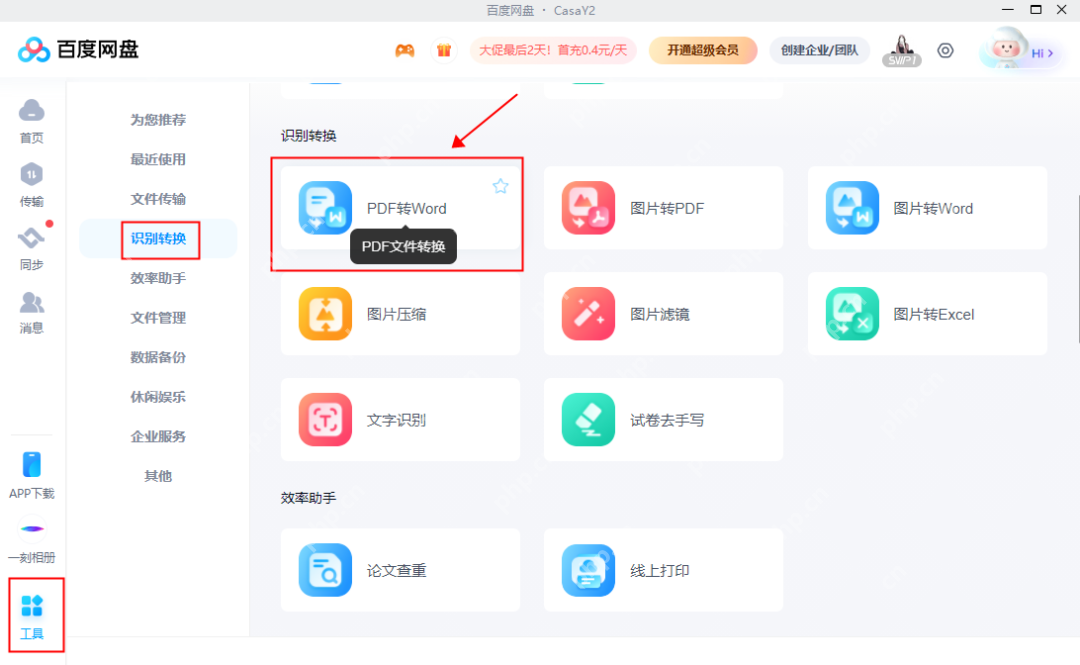Open the 图片滤镜 tool

663,313
